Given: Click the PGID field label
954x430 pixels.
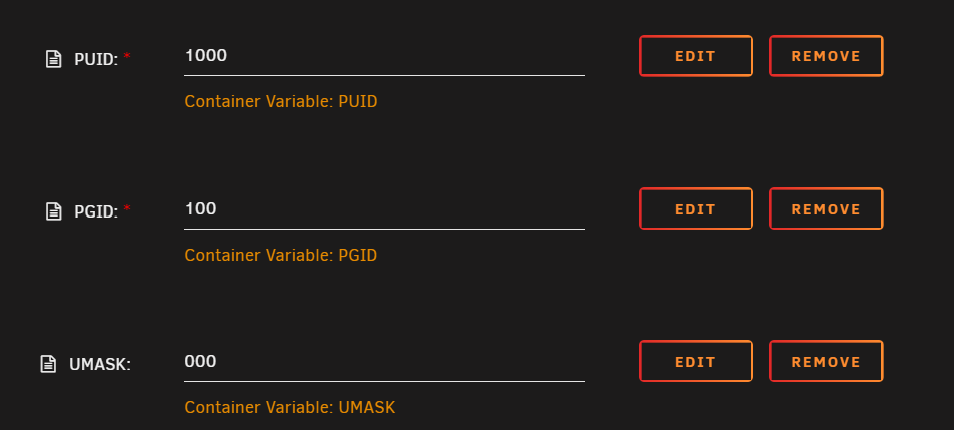Looking at the screenshot, I should pos(96,211).
